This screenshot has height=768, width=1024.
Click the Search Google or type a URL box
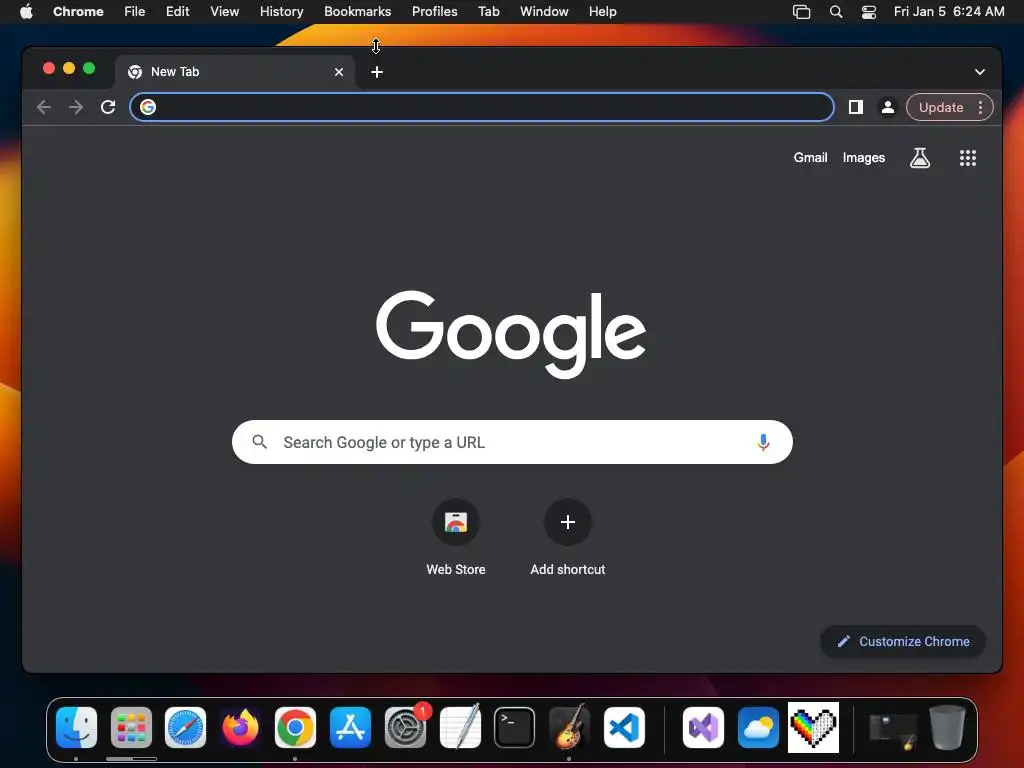(x=512, y=442)
